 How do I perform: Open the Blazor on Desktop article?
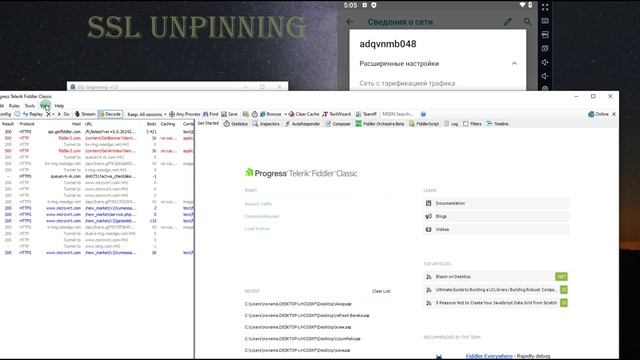point(496,277)
